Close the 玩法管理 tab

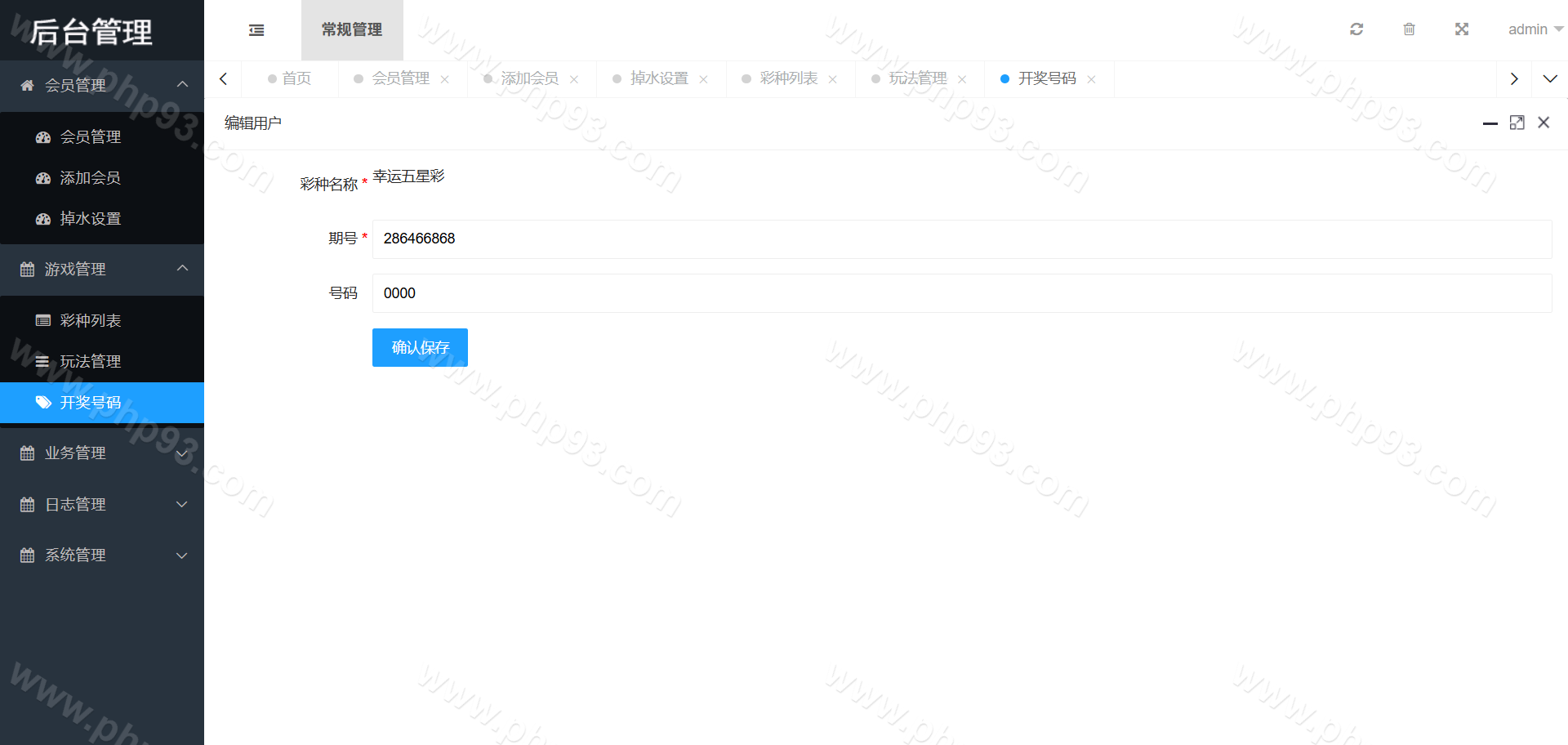(x=962, y=79)
